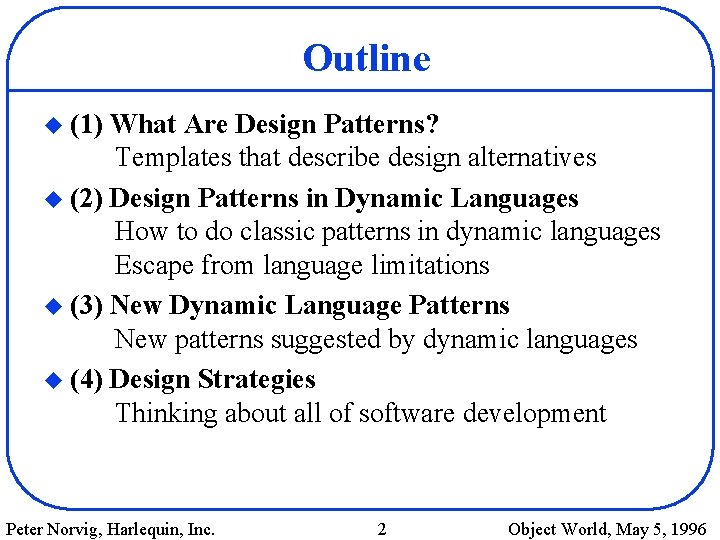This screenshot has width=720, height=540.
Task: Click 'Thinking about all of software development'
Action: pos(361,413)
